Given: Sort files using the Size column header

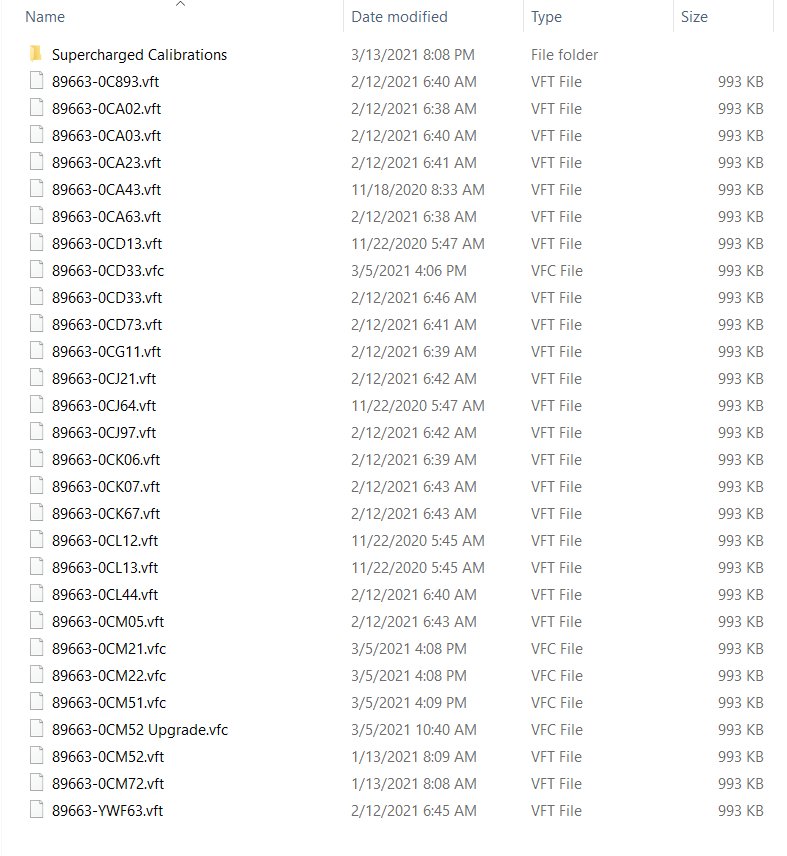Looking at the screenshot, I should tap(694, 17).
